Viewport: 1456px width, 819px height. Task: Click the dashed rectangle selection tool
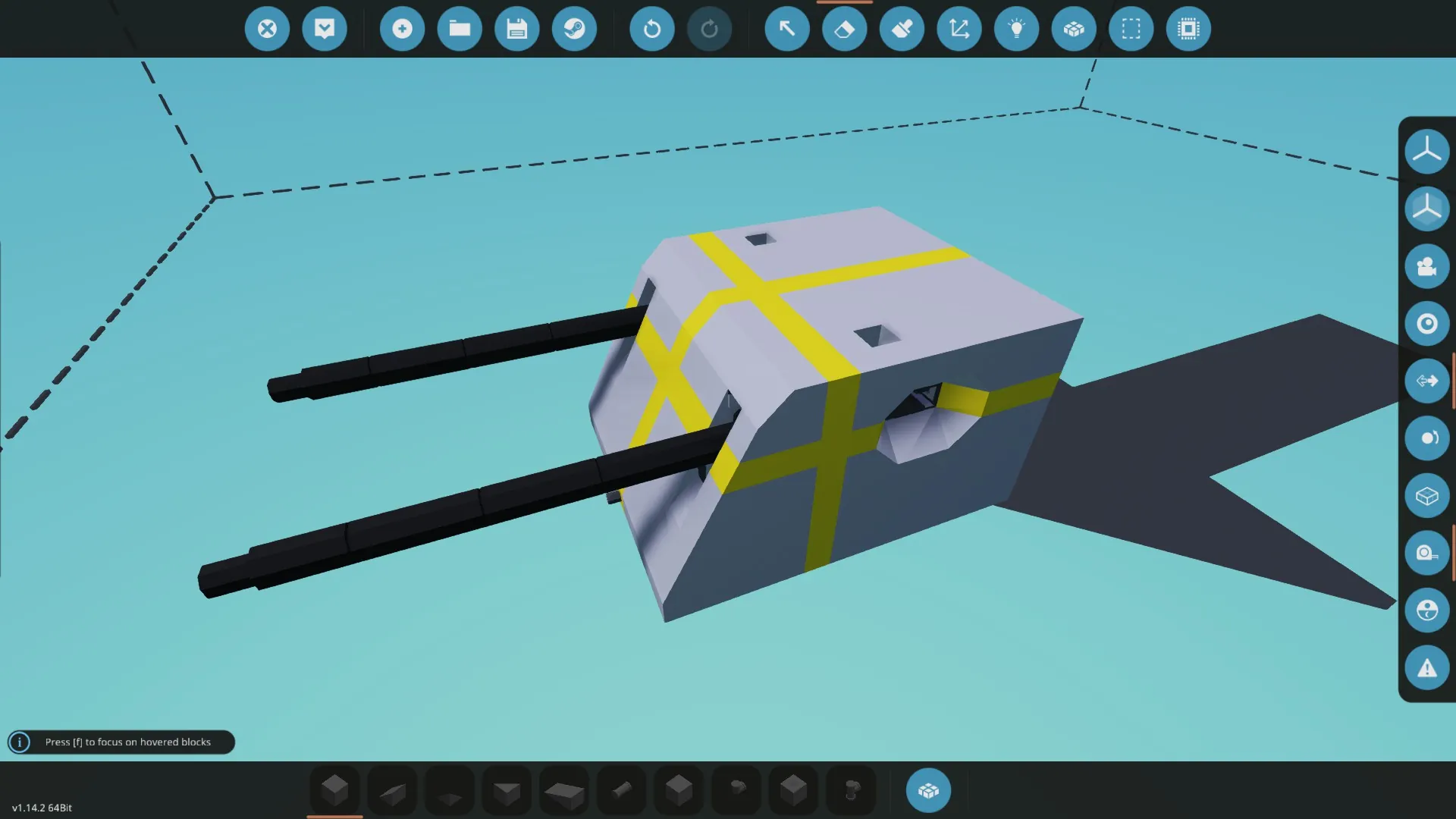pos(1131,29)
